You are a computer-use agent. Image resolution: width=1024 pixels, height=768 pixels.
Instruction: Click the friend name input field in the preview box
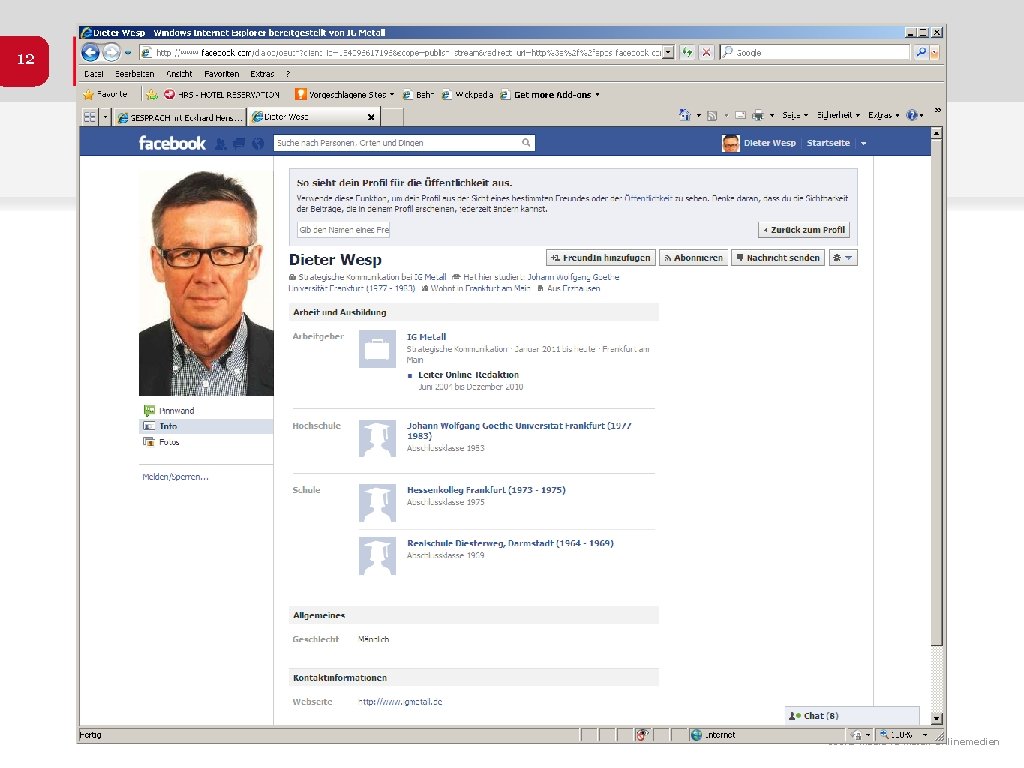coord(344,230)
